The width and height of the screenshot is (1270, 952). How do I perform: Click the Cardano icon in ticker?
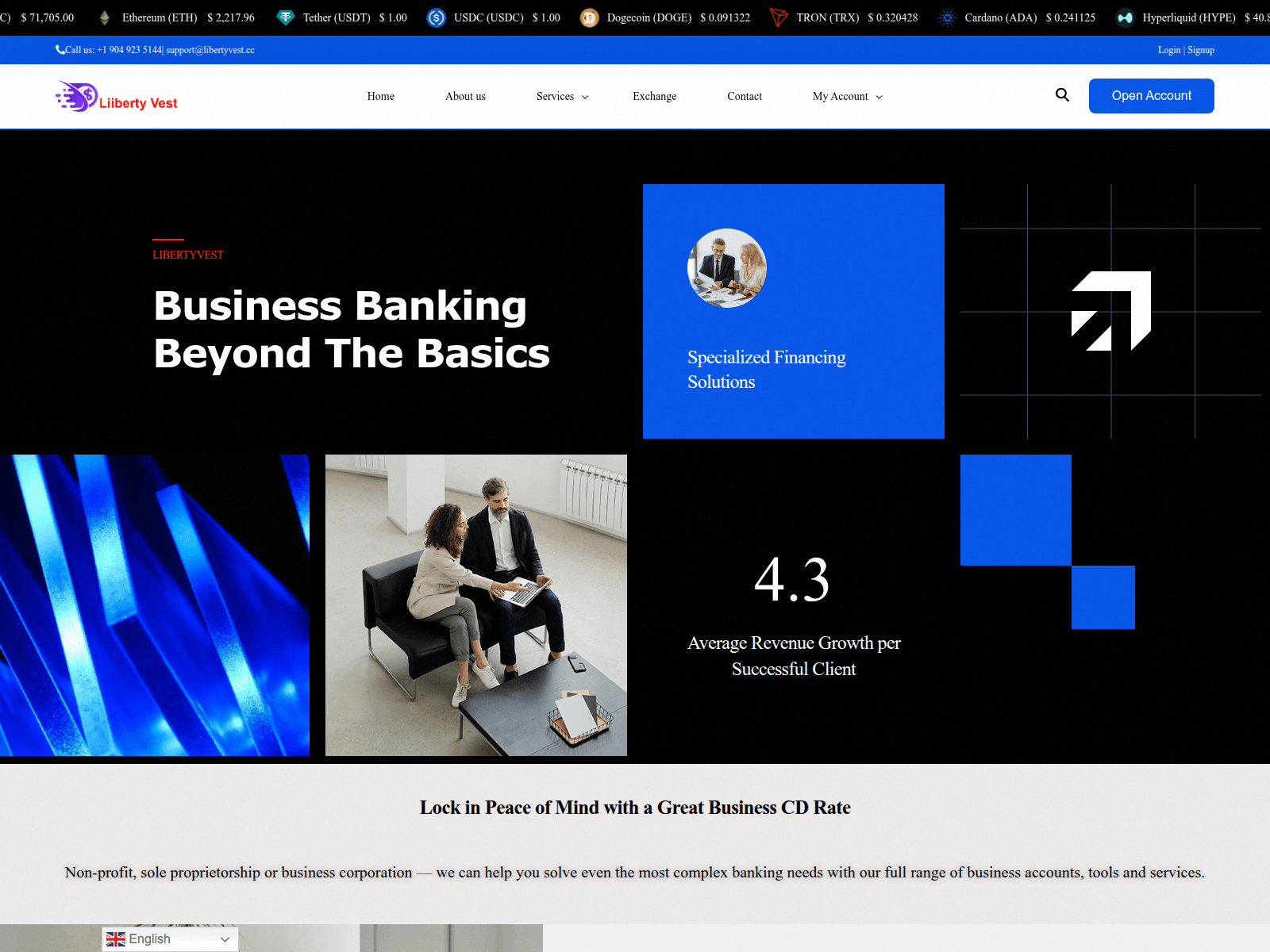click(x=947, y=17)
